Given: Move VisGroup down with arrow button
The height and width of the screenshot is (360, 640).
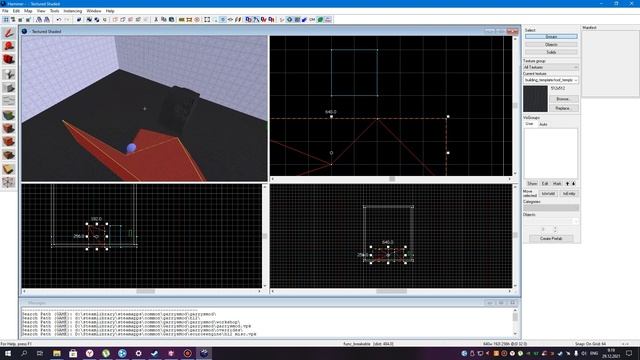Looking at the screenshot, I should tap(573, 184).
